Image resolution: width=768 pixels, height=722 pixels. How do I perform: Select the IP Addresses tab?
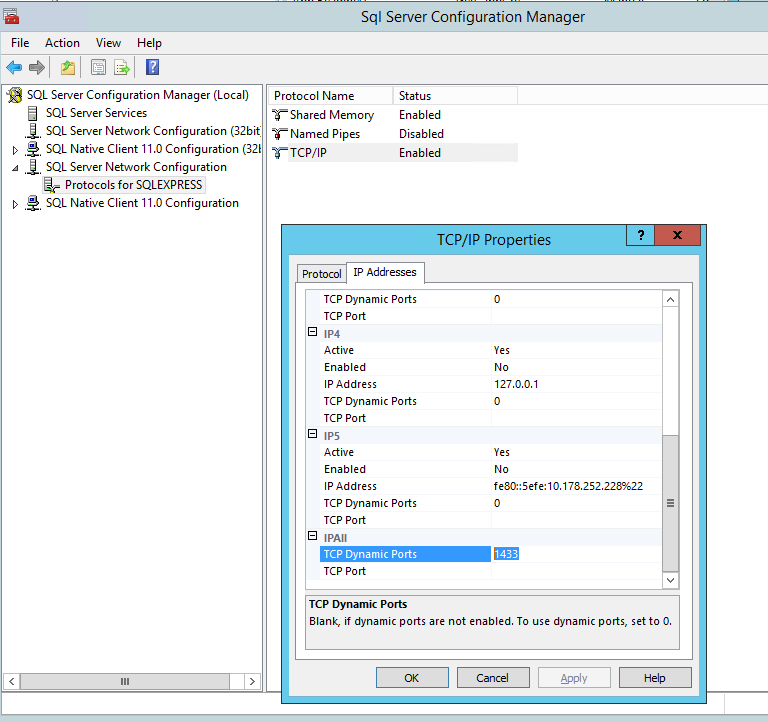pyautogui.click(x=385, y=272)
